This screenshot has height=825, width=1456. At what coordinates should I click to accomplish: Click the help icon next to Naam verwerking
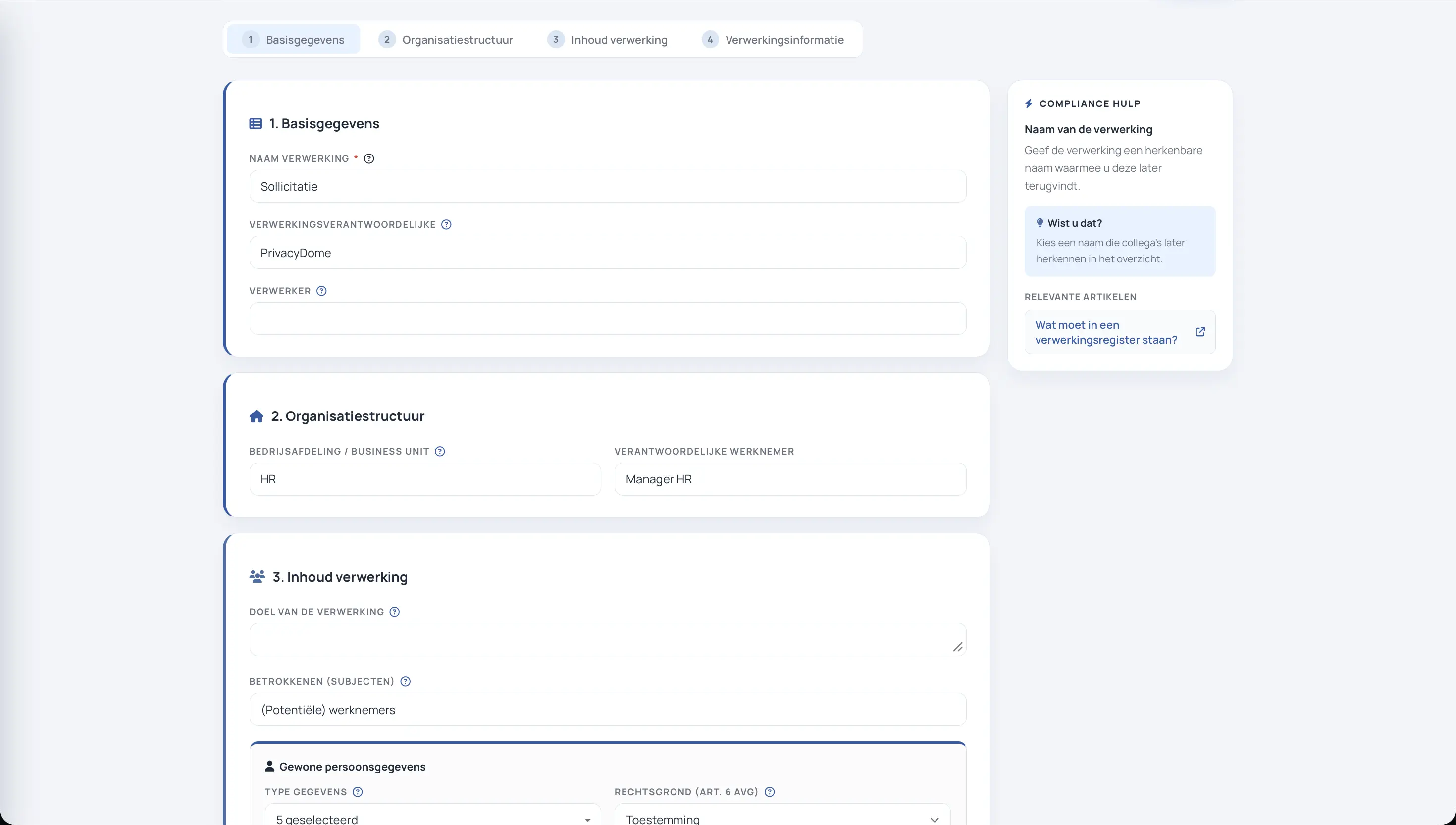(369, 158)
